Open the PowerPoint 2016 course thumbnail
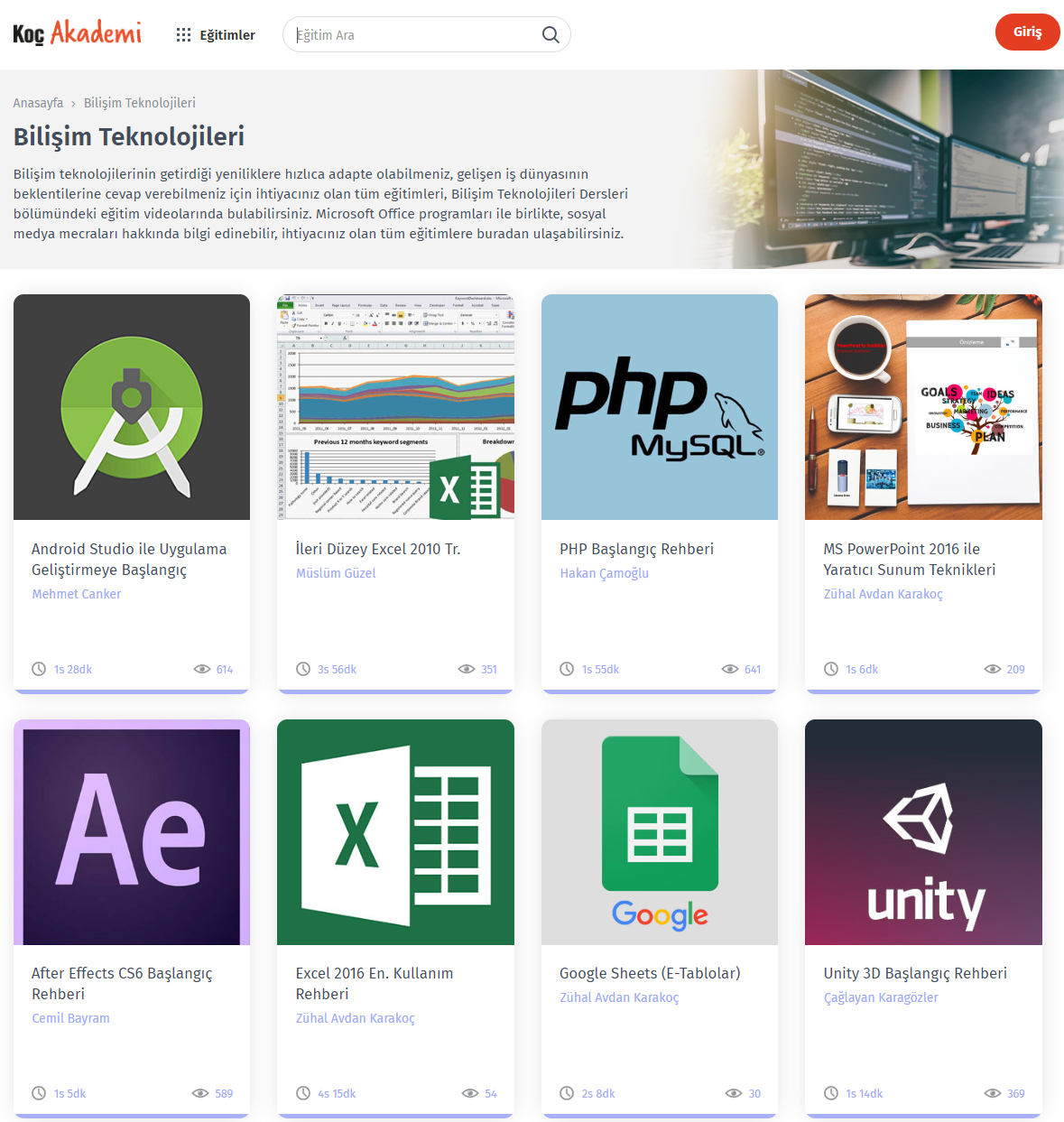This screenshot has width=1064, height=1122. coord(923,407)
